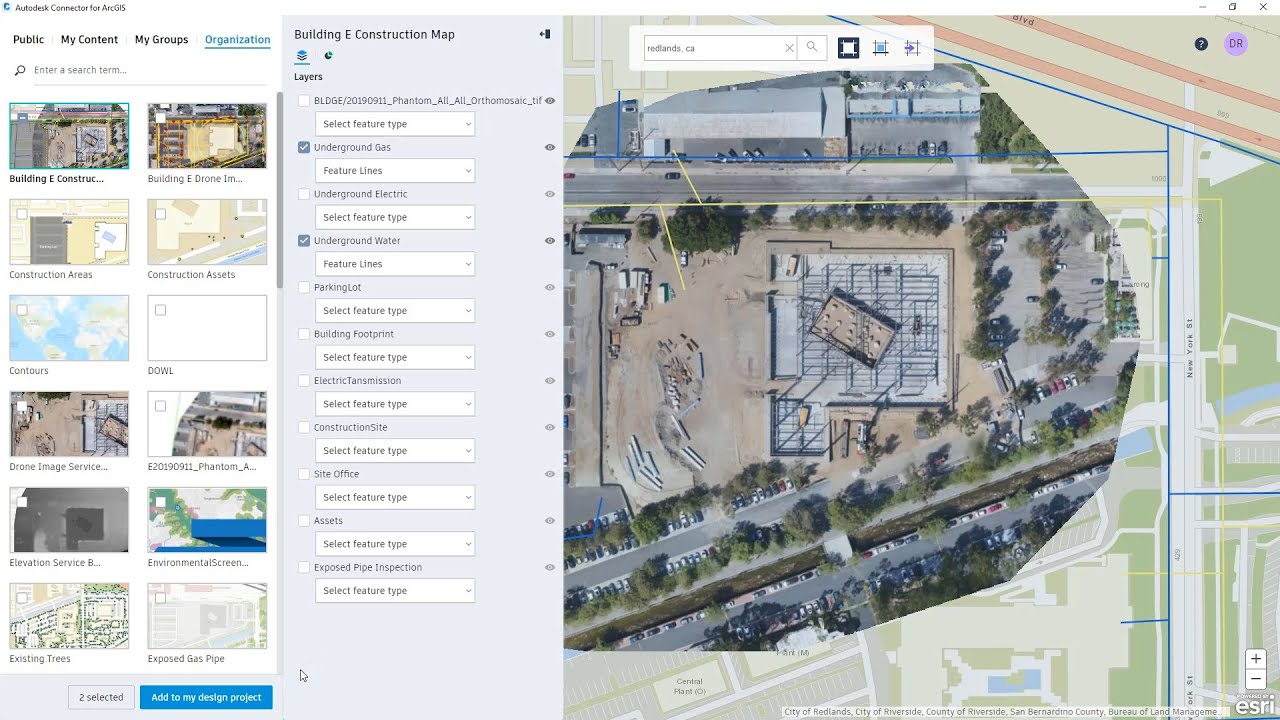Uncheck the Underground Gas layer checkbox
The image size is (1280, 720).
click(304, 147)
